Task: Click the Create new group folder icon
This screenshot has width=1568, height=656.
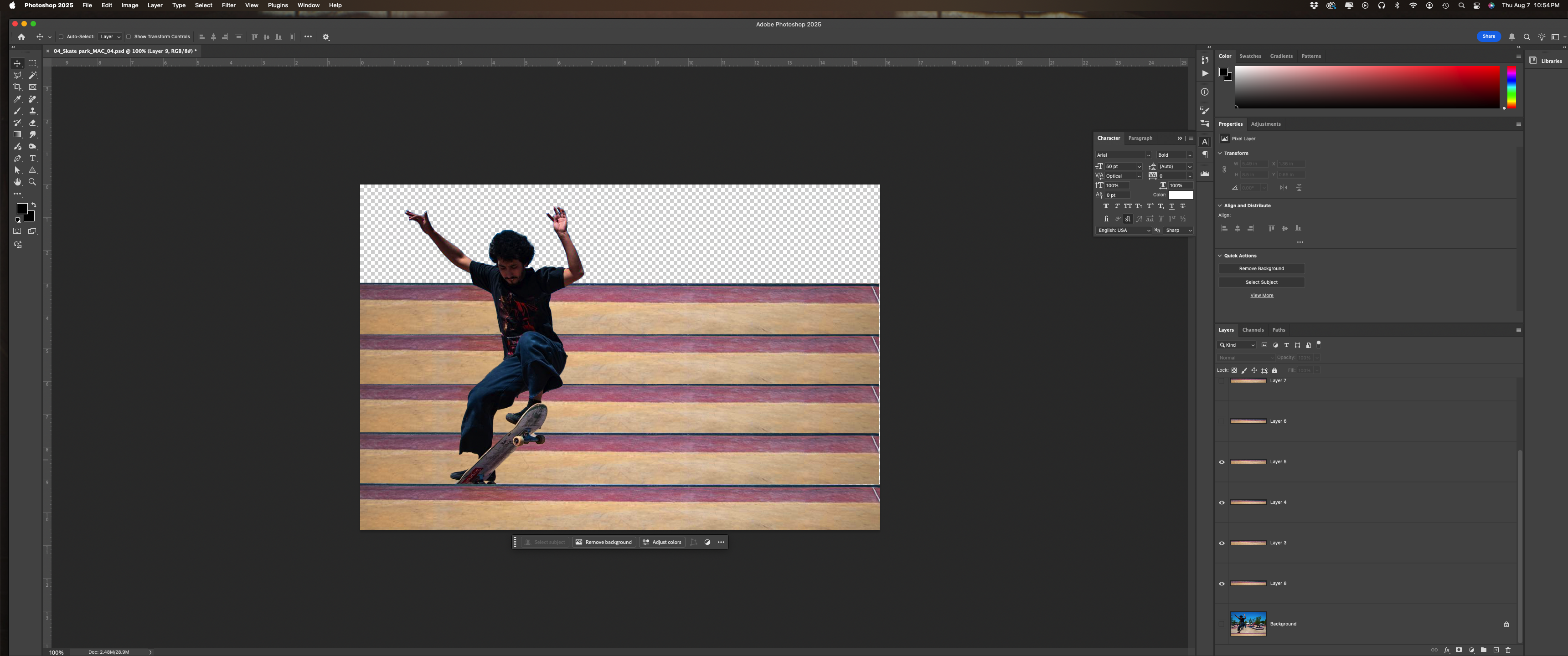Action: [x=1483, y=650]
